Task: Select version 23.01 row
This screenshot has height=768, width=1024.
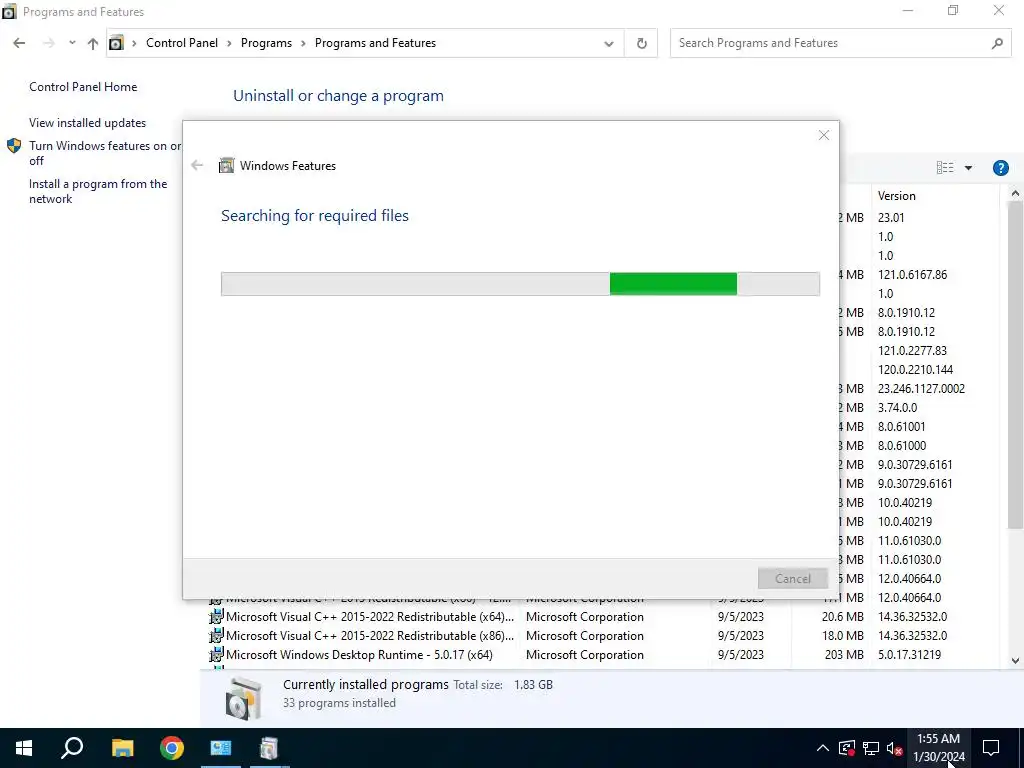Action: pyautogui.click(x=891, y=217)
